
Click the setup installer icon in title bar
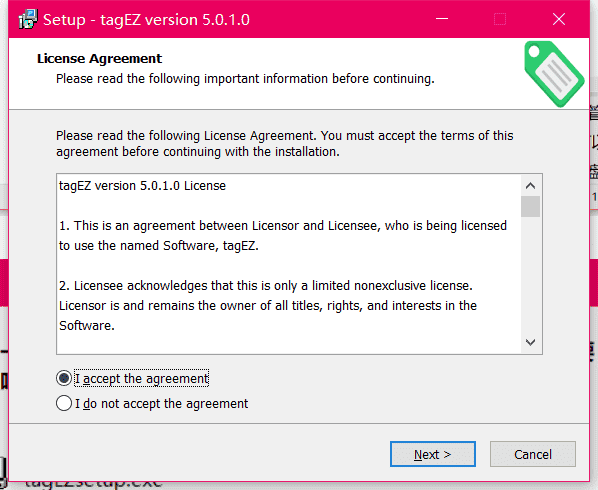(x=28, y=19)
